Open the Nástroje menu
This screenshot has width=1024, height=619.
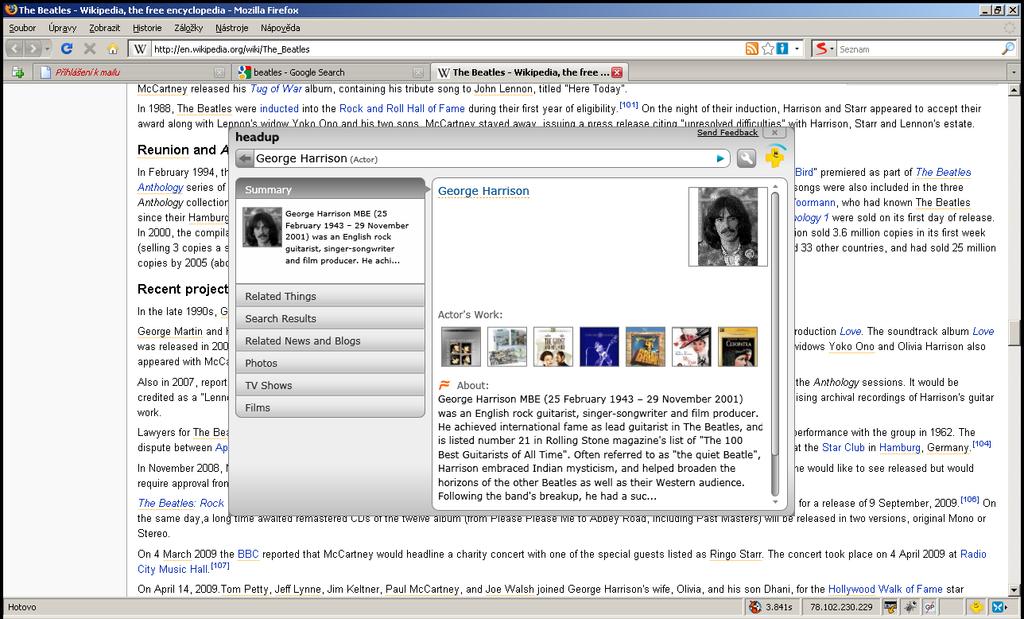coord(232,28)
